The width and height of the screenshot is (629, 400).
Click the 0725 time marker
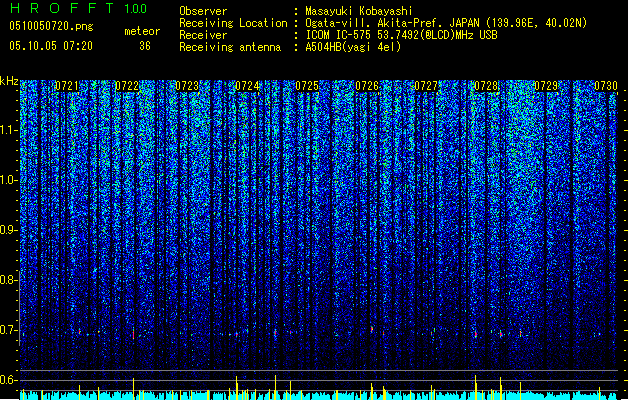[x=307, y=86]
